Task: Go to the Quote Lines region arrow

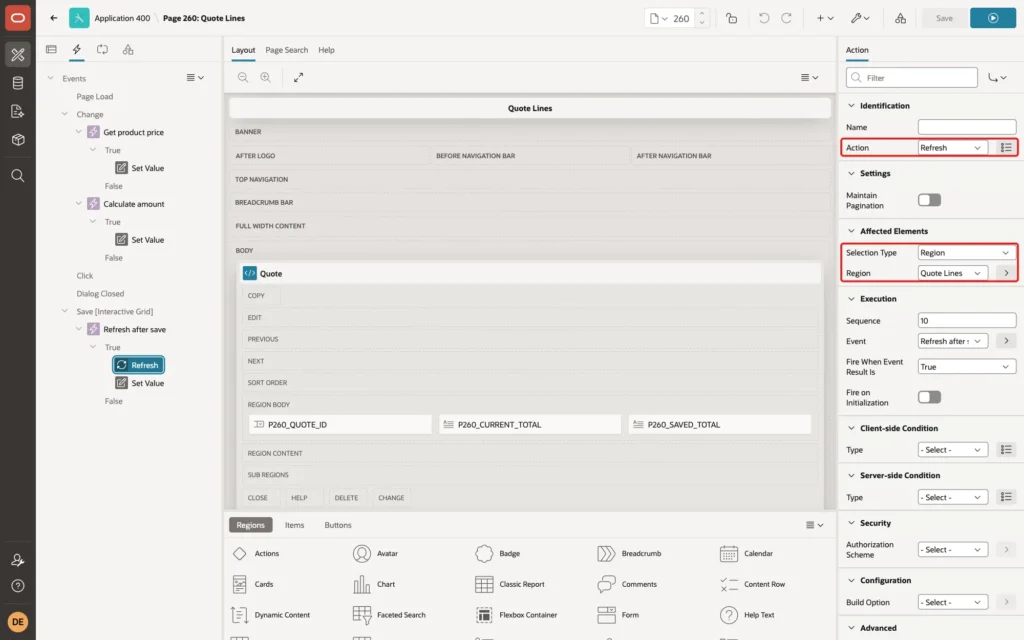Action: click(x=1006, y=273)
